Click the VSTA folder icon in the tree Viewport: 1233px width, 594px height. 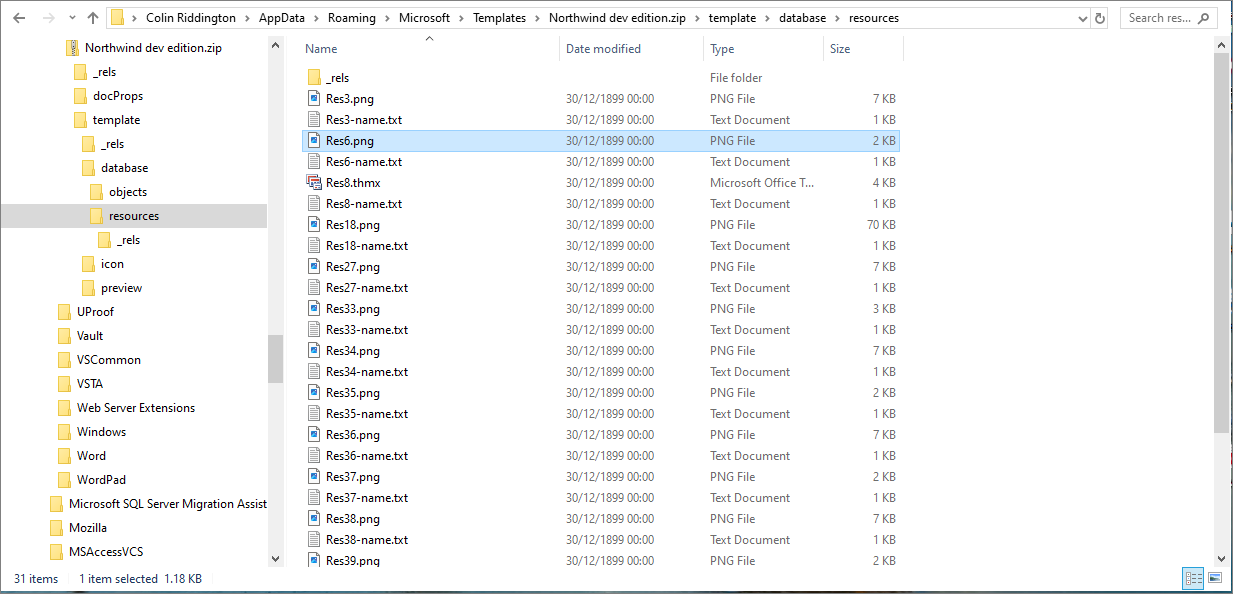(x=64, y=384)
